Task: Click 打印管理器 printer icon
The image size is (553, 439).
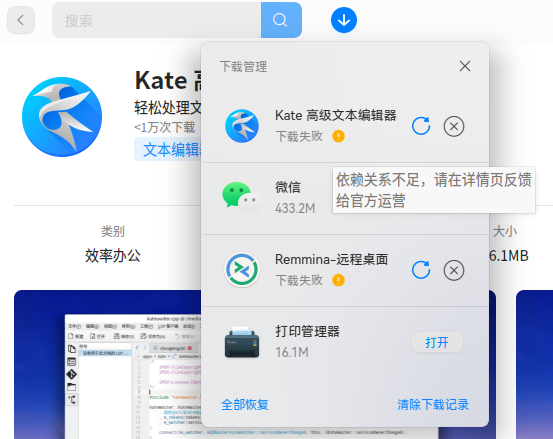Action: (x=242, y=342)
